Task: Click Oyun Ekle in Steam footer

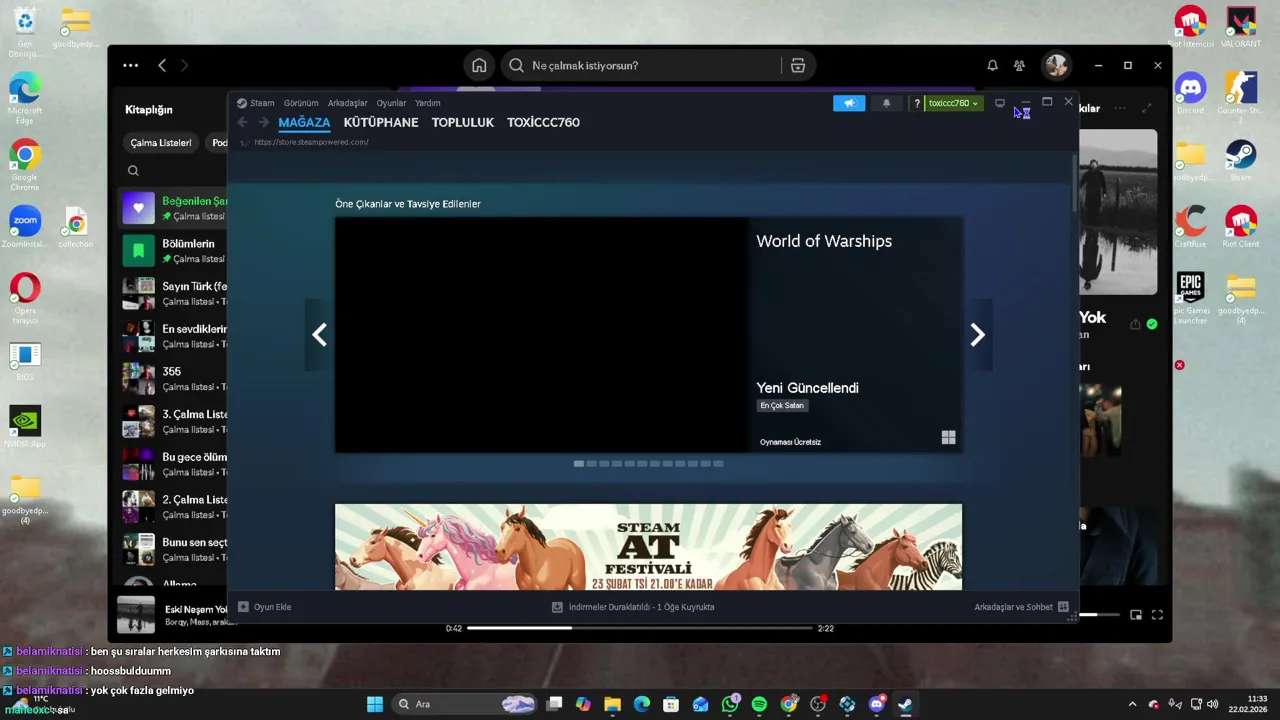Action: (265, 607)
